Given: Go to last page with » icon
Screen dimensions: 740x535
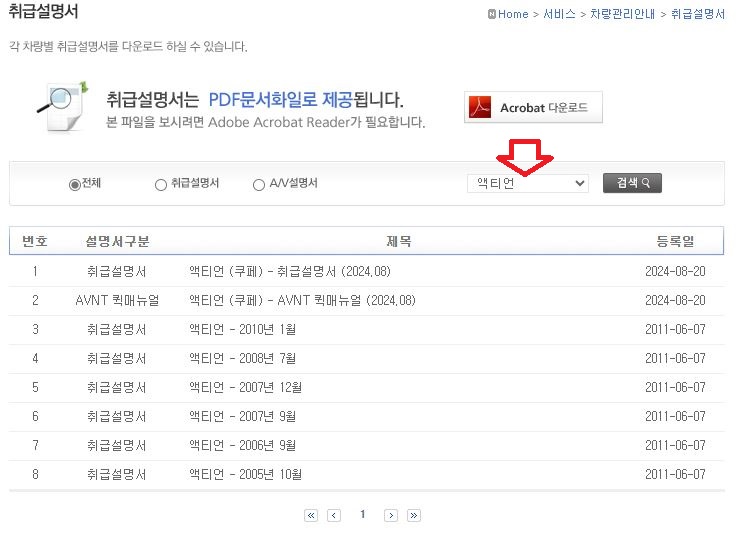Looking at the screenshot, I should pyautogui.click(x=413, y=515).
